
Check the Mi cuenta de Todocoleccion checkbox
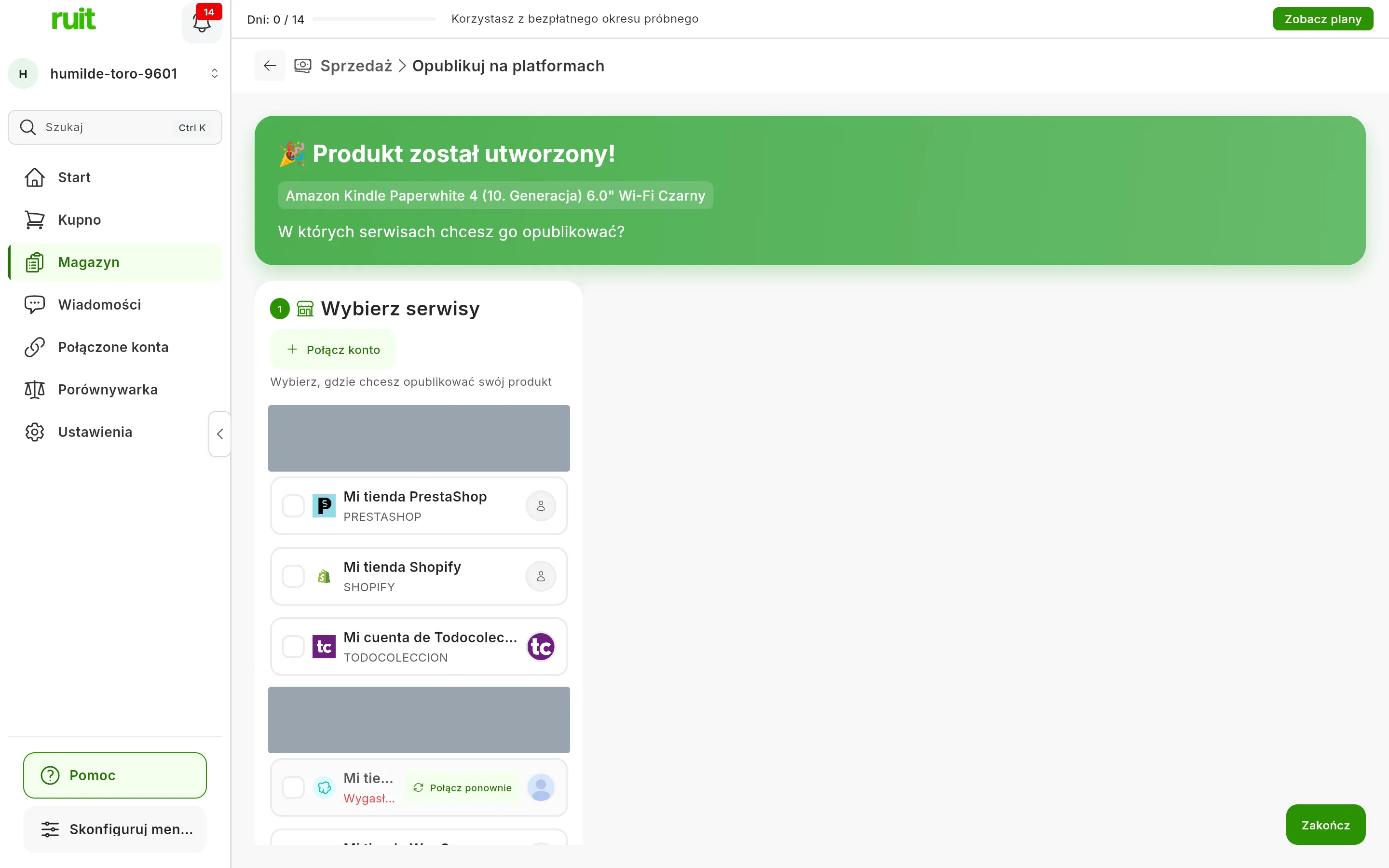(x=293, y=646)
